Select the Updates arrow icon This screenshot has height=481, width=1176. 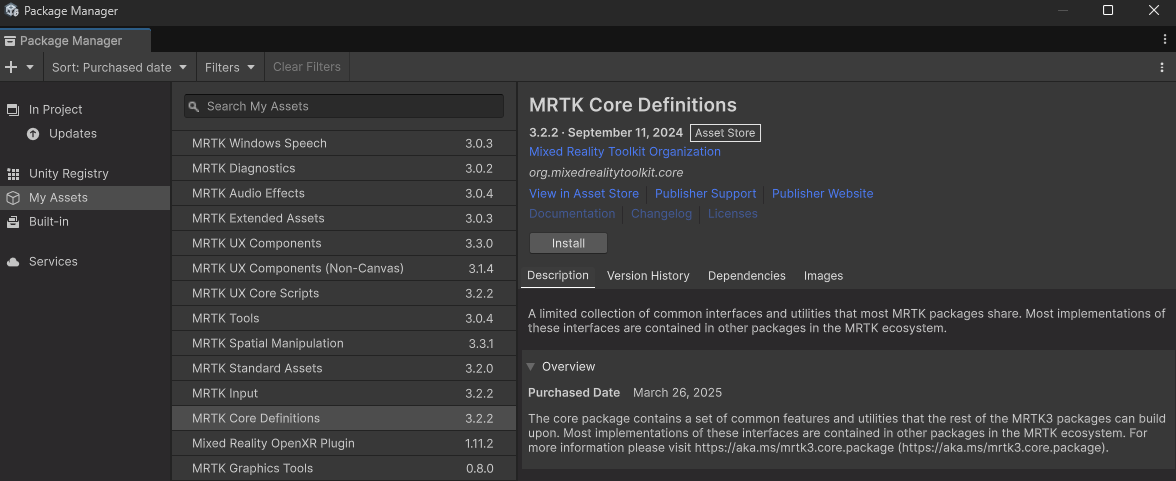(x=33, y=134)
